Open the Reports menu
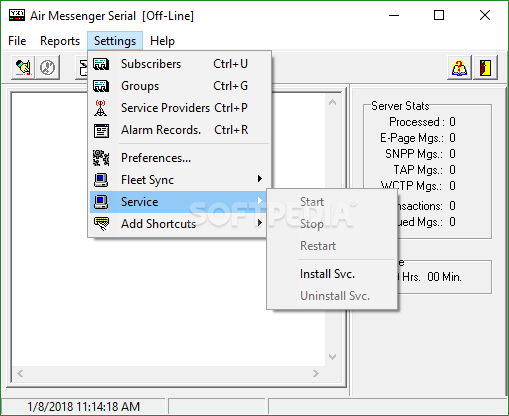 coord(60,41)
